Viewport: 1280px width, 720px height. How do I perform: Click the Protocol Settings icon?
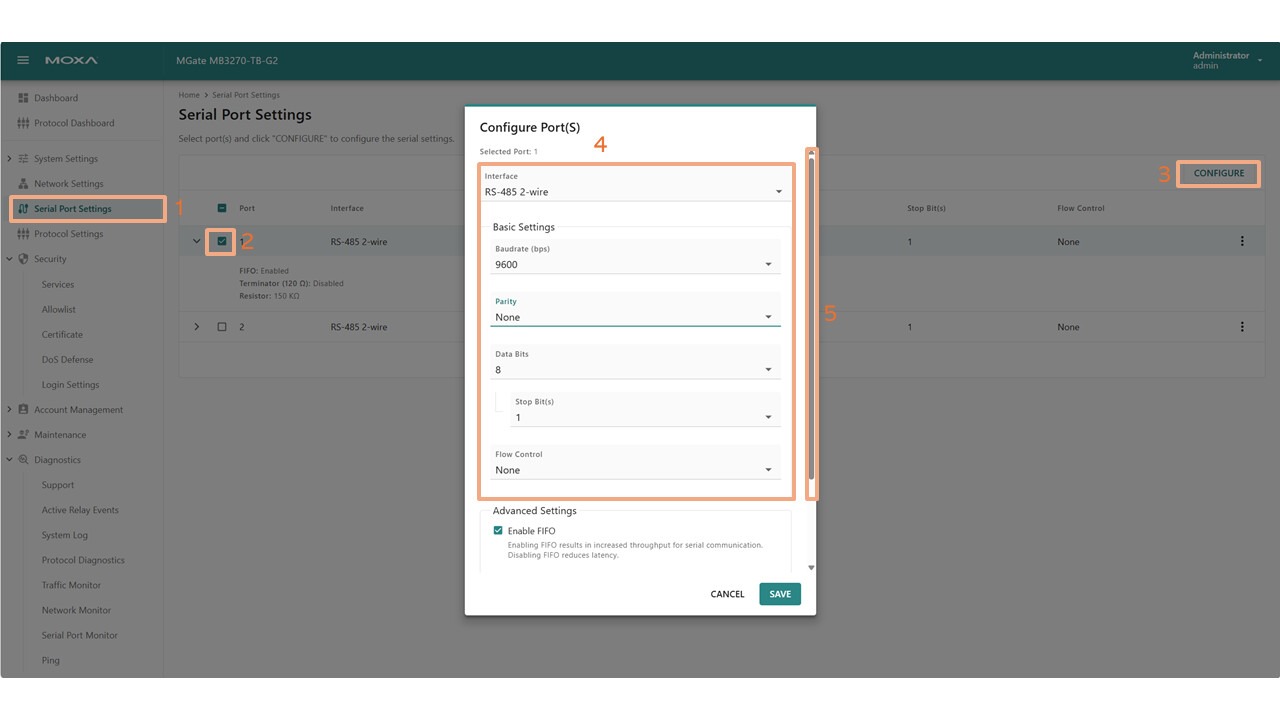pos(24,234)
